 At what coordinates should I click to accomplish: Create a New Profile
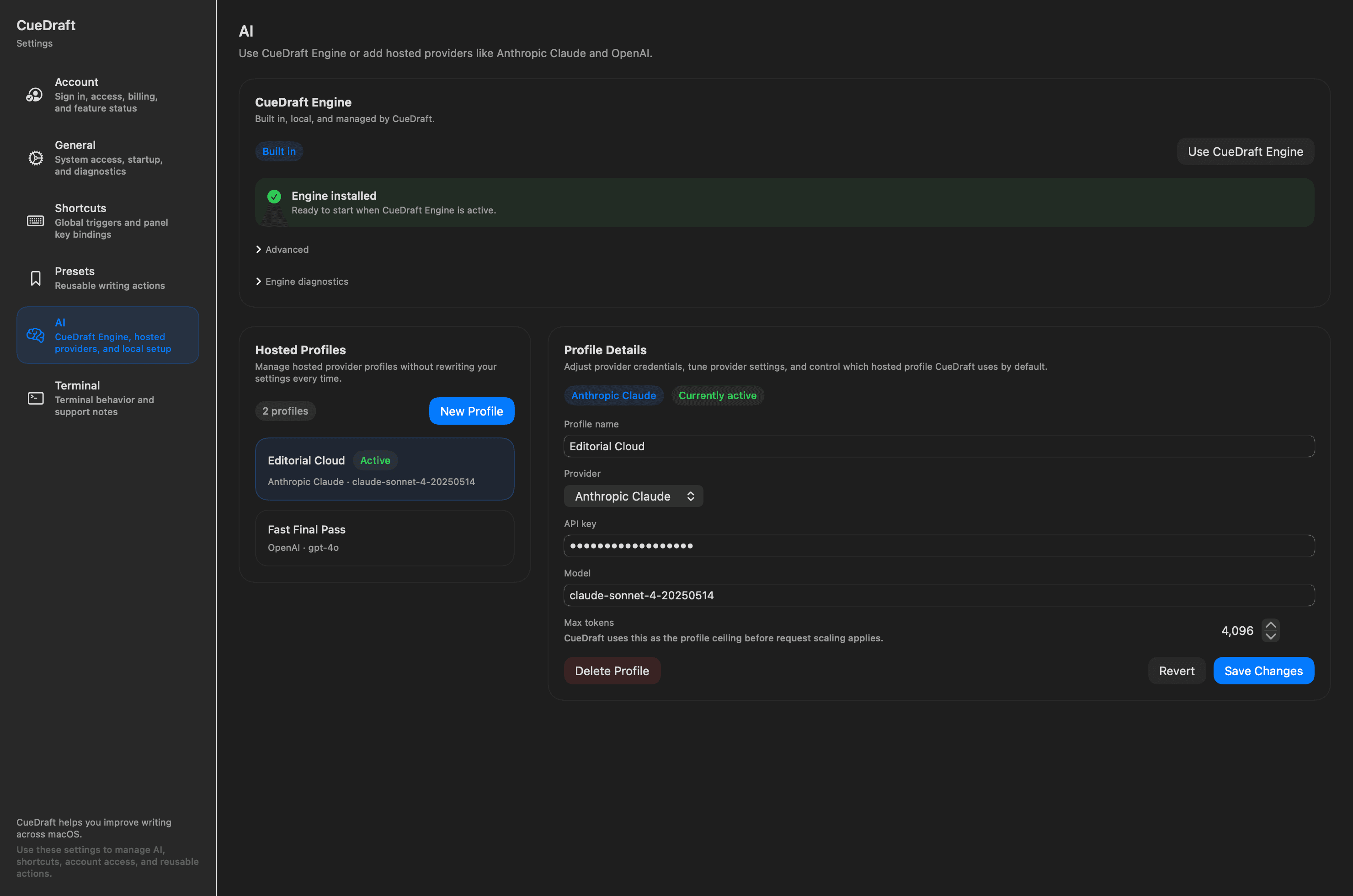[x=471, y=411]
